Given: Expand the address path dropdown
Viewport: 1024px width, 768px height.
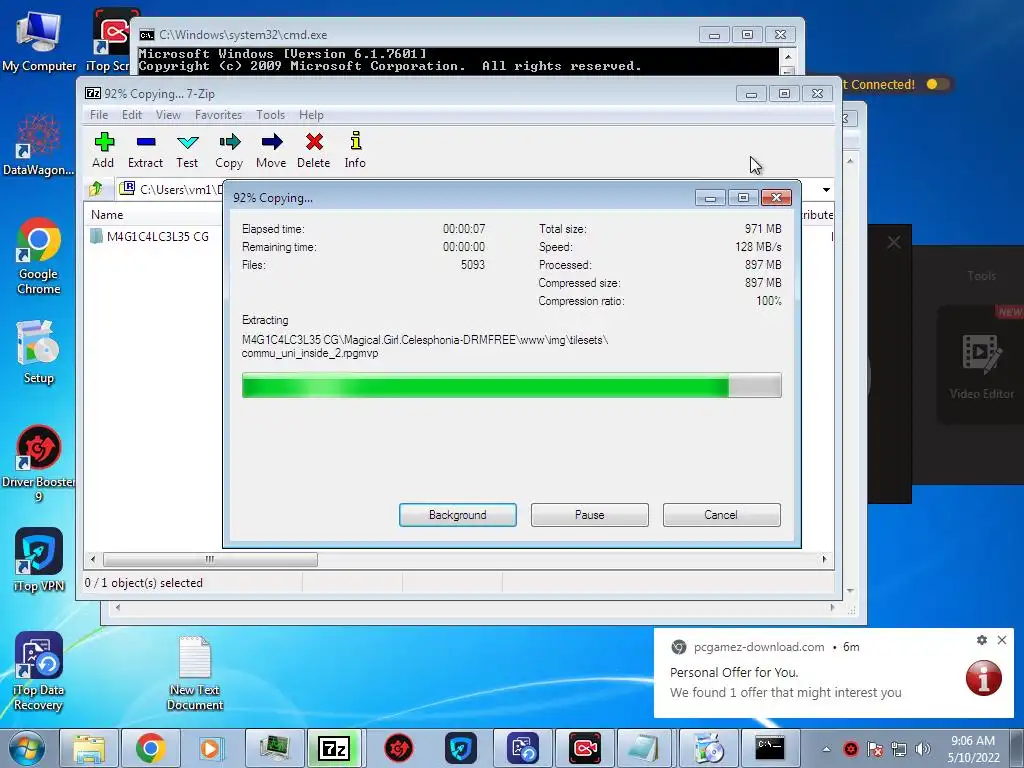Looking at the screenshot, I should [826, 190].
